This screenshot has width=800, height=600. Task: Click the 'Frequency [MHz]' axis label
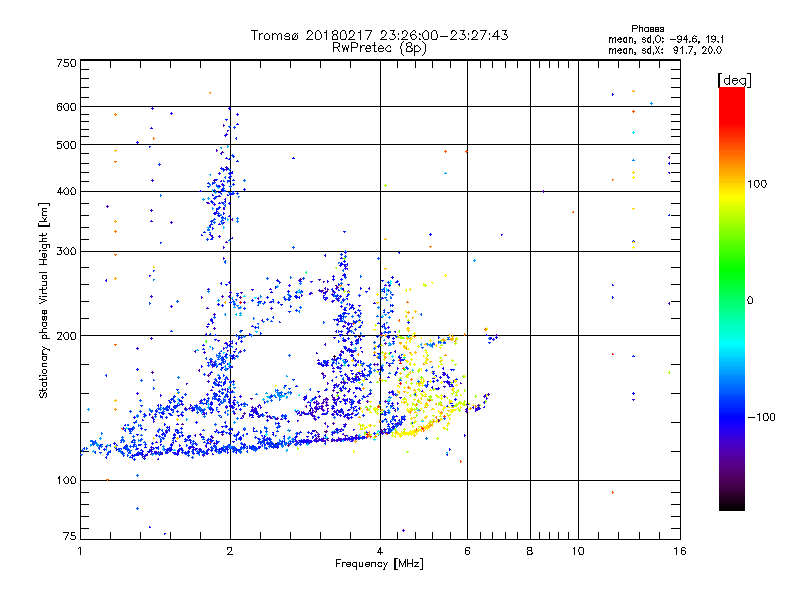[379, 564]
